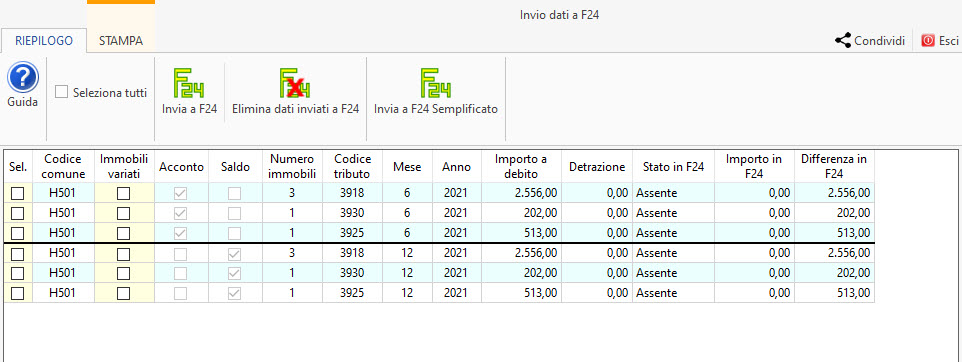Click the Esci label text
The height and width of the screenshot is (362, 962).
tap(949, 41)
